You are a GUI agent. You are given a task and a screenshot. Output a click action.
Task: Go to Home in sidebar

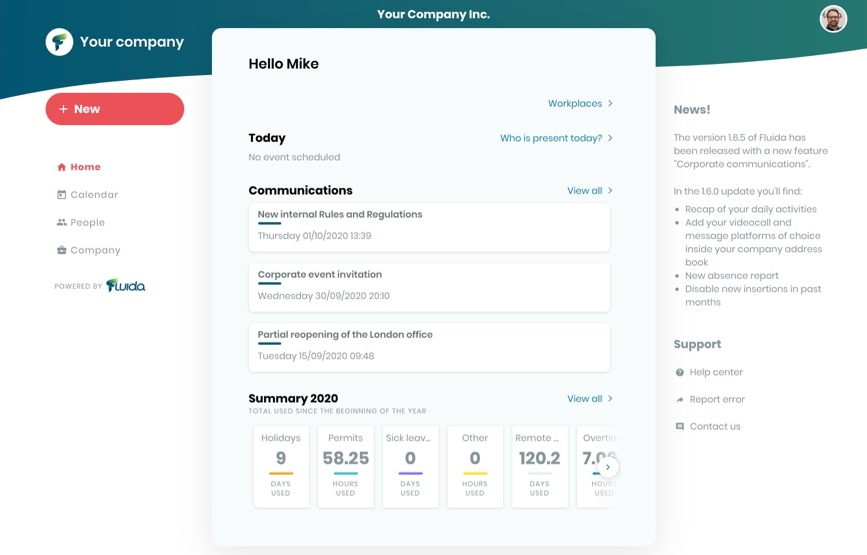pyautogui.click(x=79, y=167)
